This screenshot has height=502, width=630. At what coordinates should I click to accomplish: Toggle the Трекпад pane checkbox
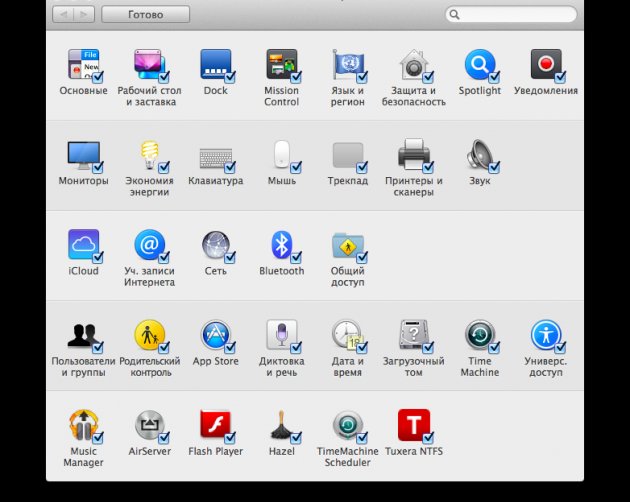[362, 166]
